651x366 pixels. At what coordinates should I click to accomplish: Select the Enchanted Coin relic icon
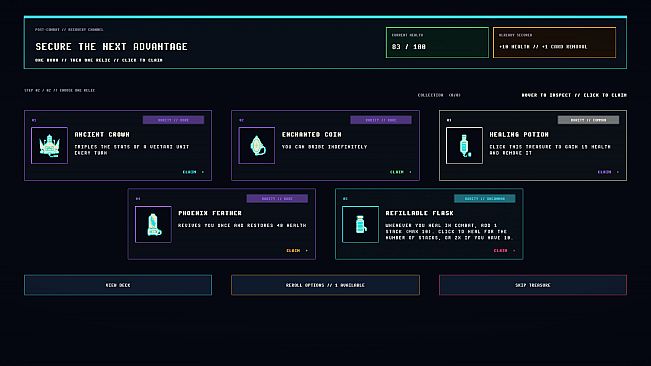pos(257,146)
